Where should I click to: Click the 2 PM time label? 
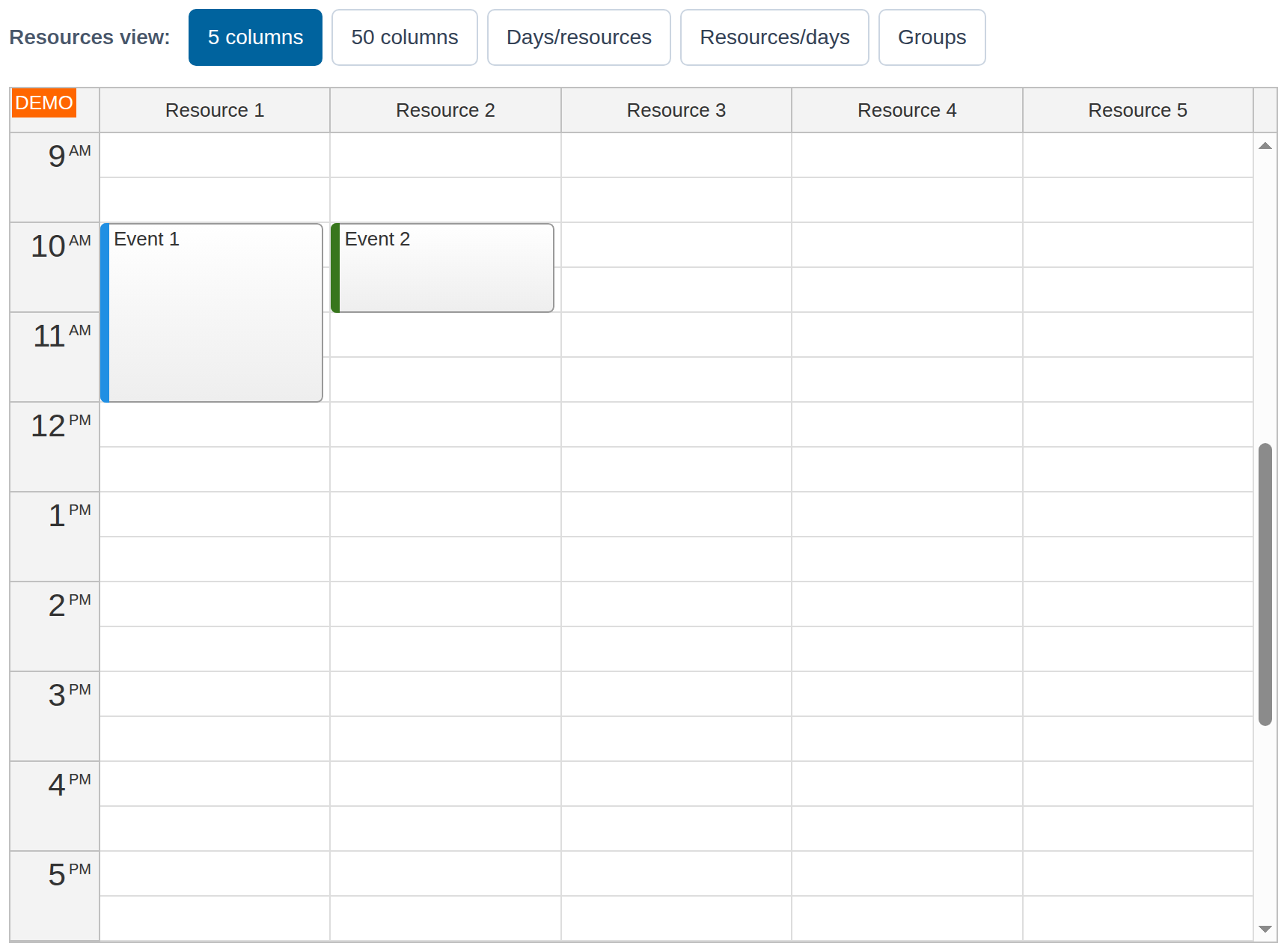55,626
